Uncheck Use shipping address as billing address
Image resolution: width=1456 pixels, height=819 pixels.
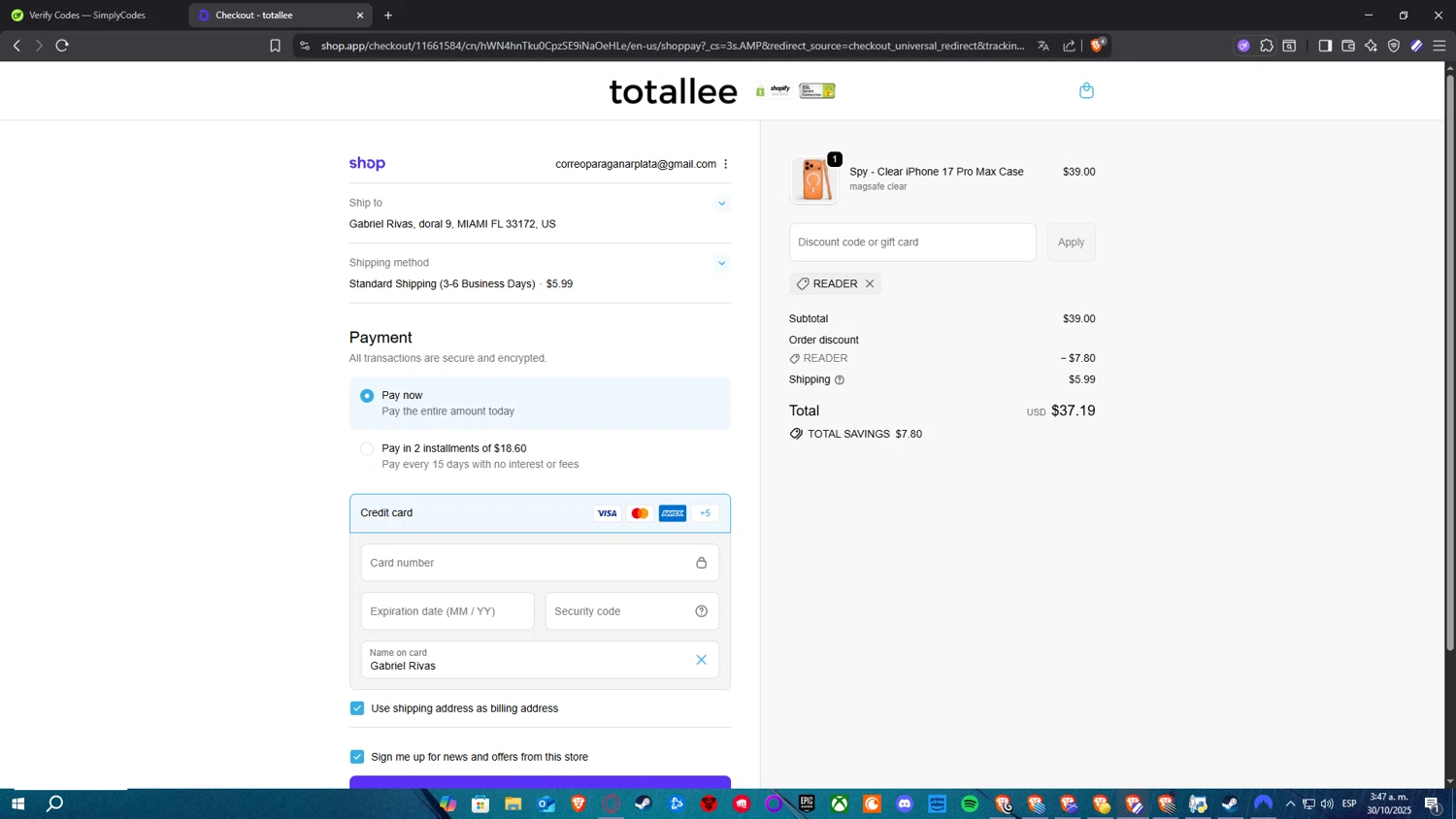(x=357, y=708)
